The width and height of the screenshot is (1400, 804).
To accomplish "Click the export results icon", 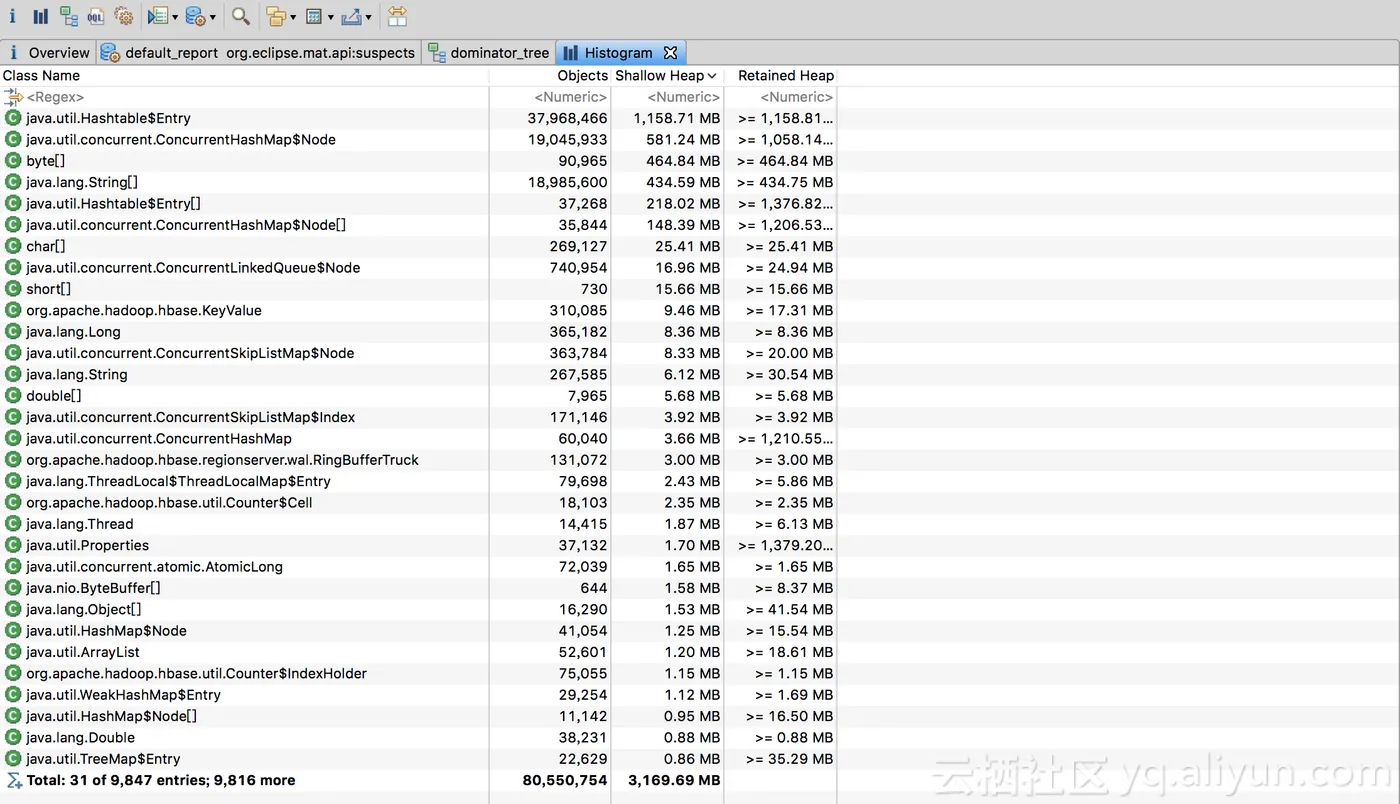I will [351, 16].
